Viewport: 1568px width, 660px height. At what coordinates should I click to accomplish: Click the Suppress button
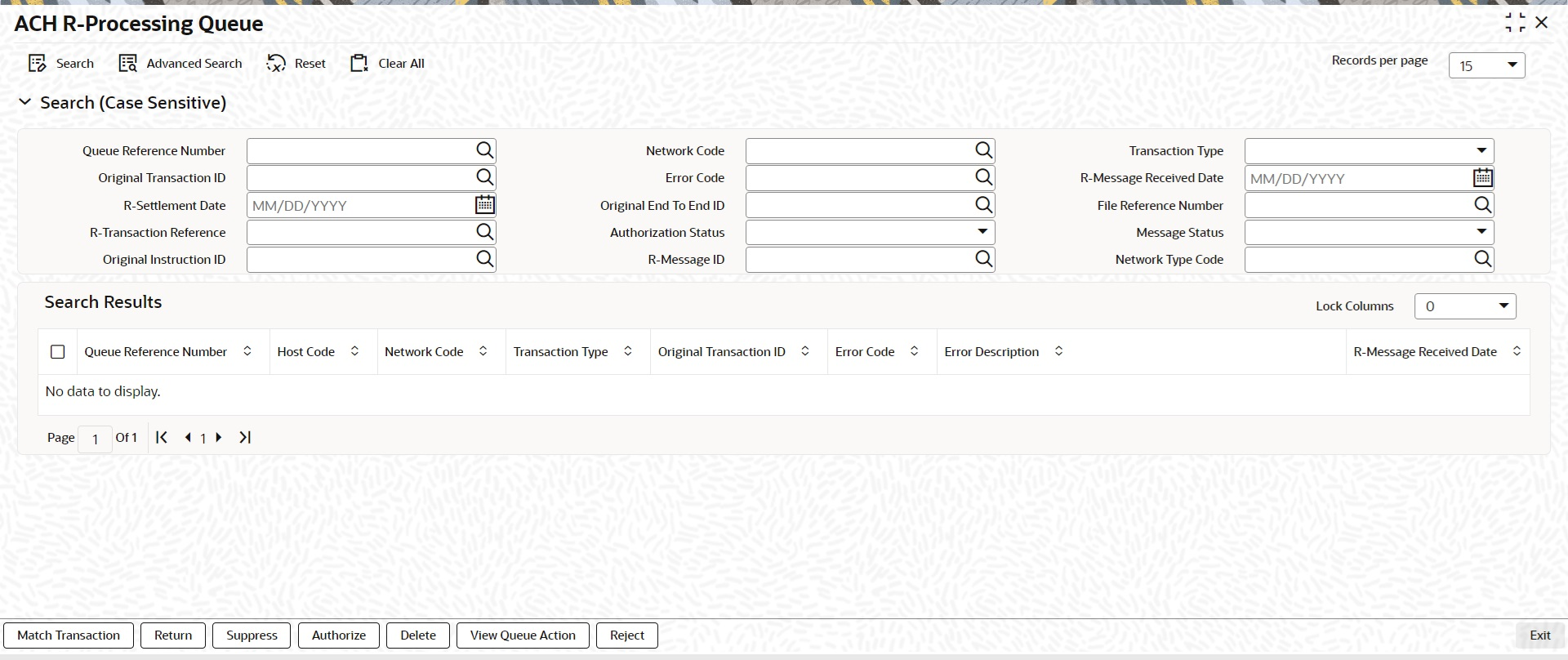click(x=252, y=635)
